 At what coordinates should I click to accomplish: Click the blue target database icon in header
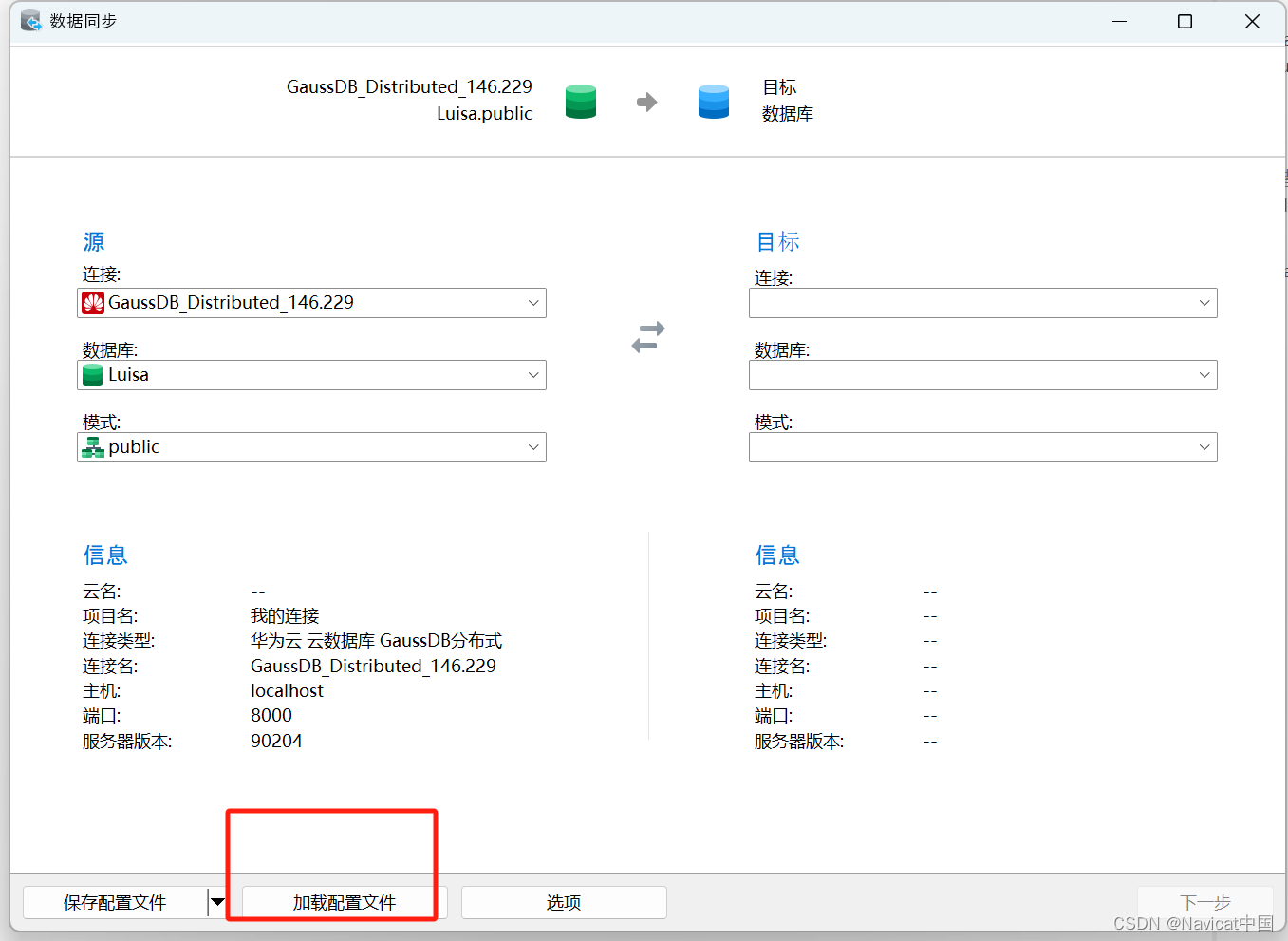[714, 102]
